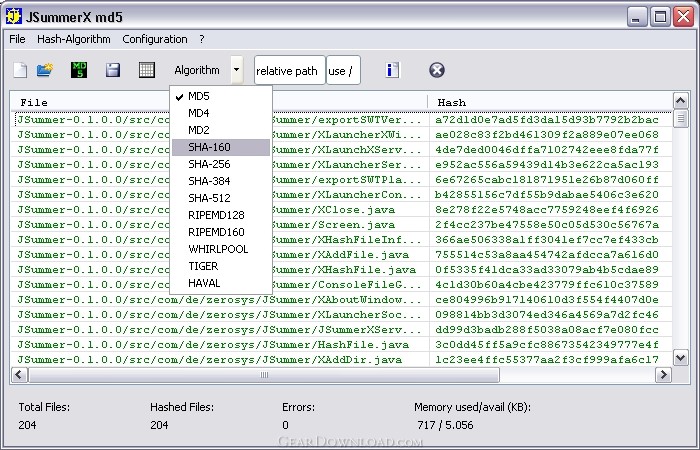This screenshot has height=450, width=700.
Task: Click the table grid icon
Action: [x=147, y=70]
